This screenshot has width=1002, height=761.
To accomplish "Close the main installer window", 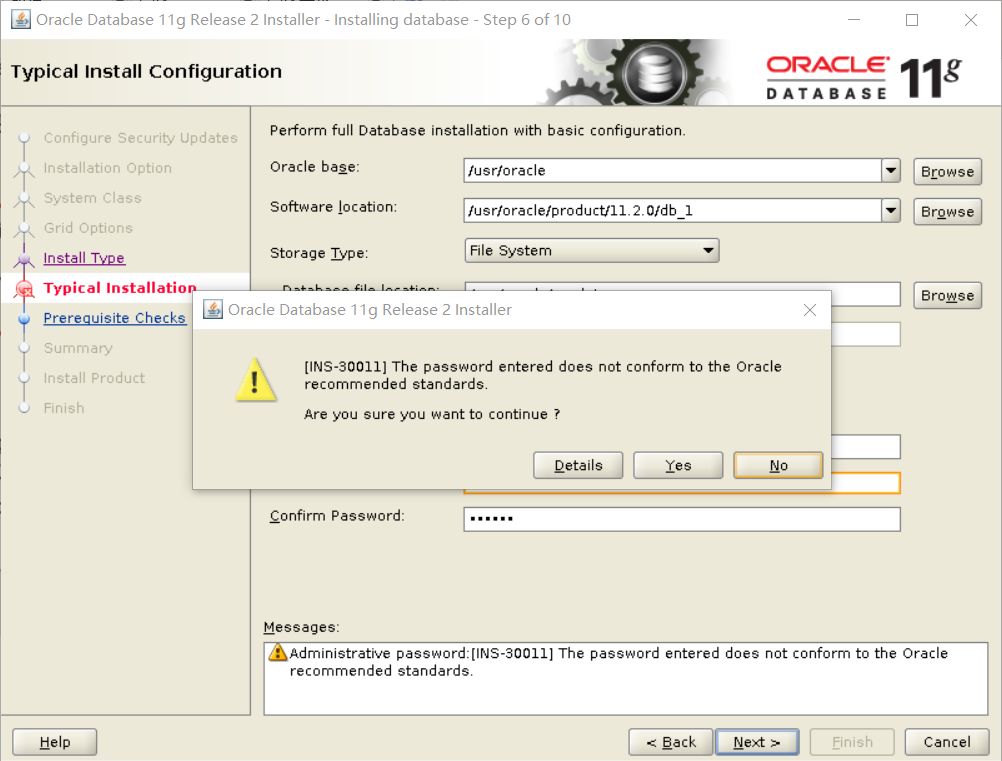I will coord(971,20).
